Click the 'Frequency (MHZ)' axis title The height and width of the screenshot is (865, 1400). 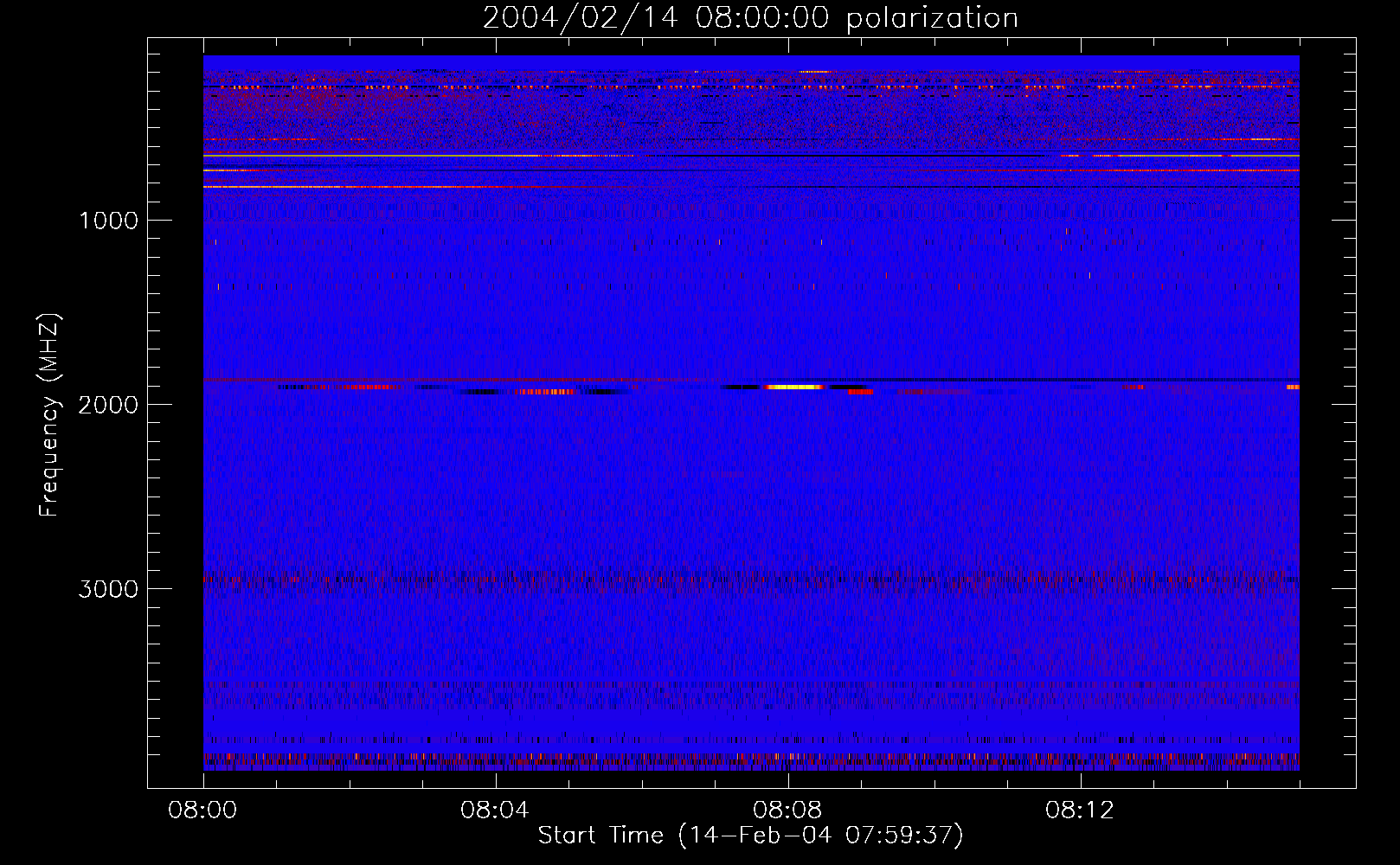coord(49,415)
